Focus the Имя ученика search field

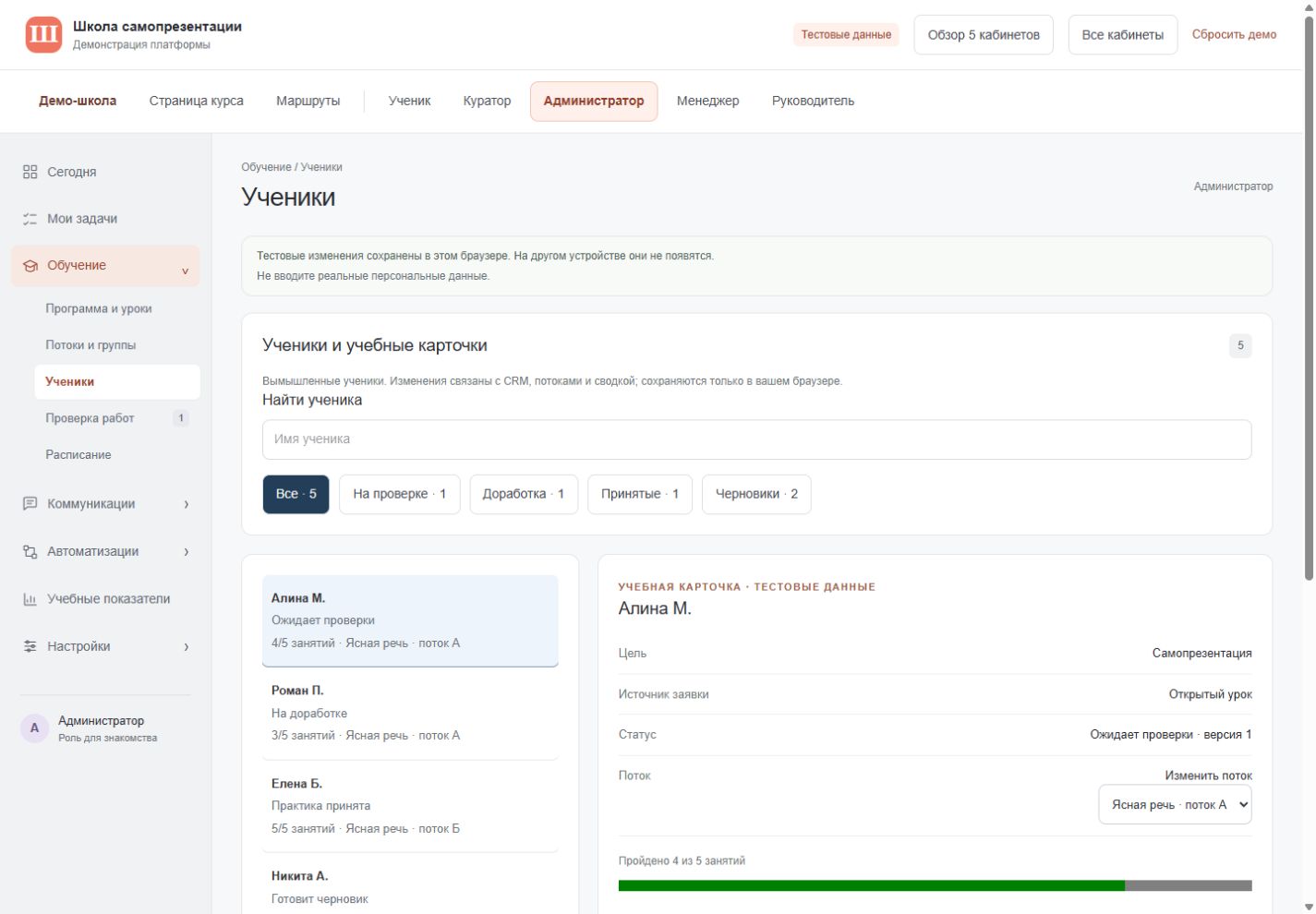click(756, 439)
